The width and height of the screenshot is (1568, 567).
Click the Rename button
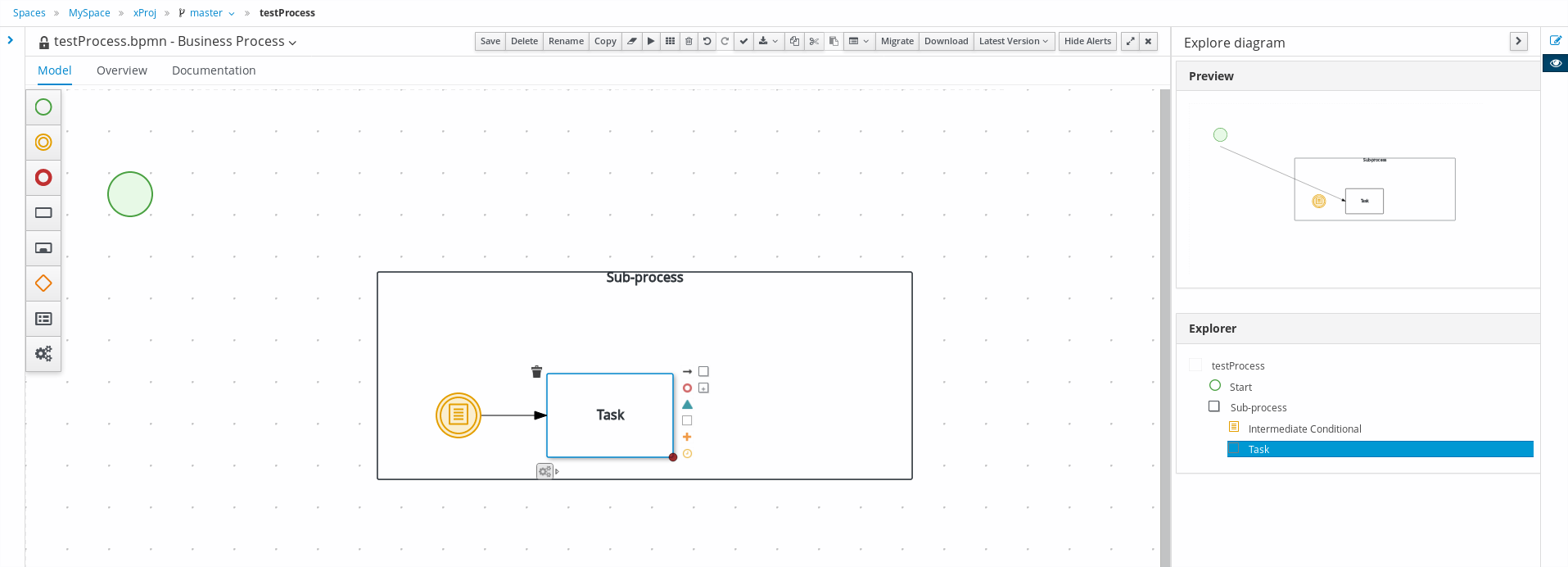point(566,41)
